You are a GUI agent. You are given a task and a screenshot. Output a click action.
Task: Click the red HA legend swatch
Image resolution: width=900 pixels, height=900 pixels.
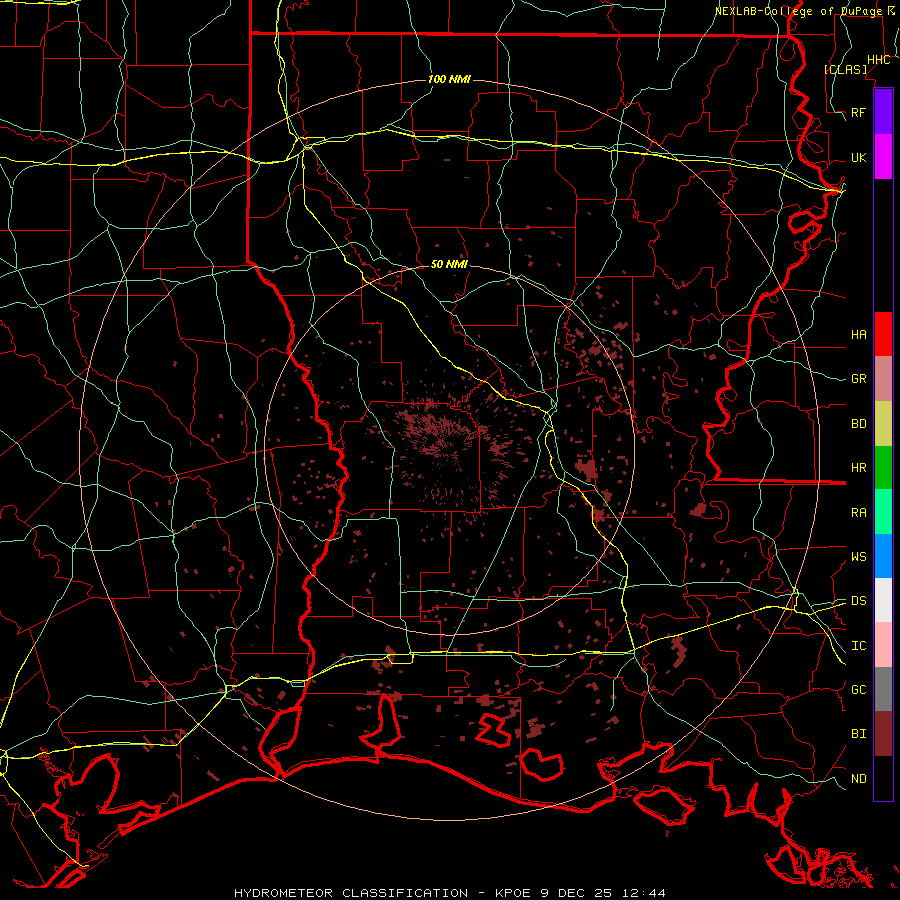(x=883, y=334)
